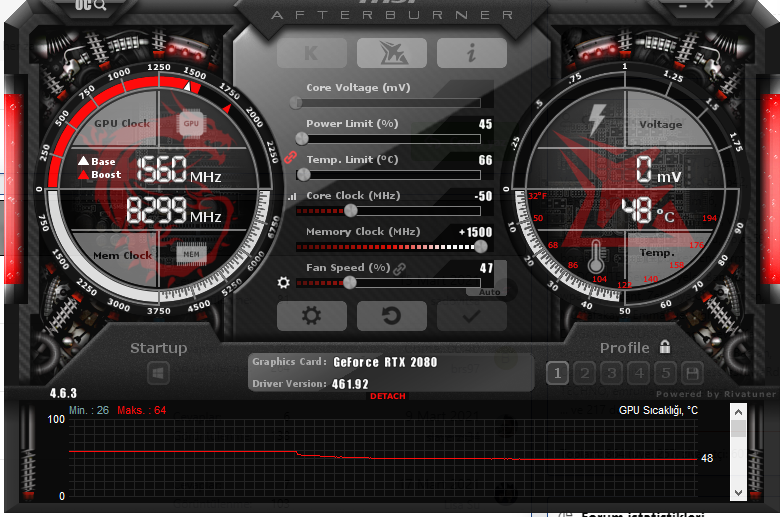
Task: Click the 1560 MHz GPU clock reading
Action: tap(178, 169)
